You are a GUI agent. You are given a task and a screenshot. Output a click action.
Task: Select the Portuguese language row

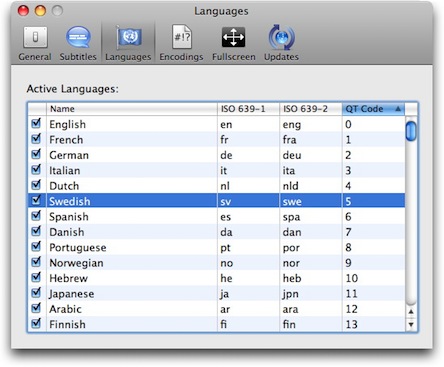click(x=216, y=247)
